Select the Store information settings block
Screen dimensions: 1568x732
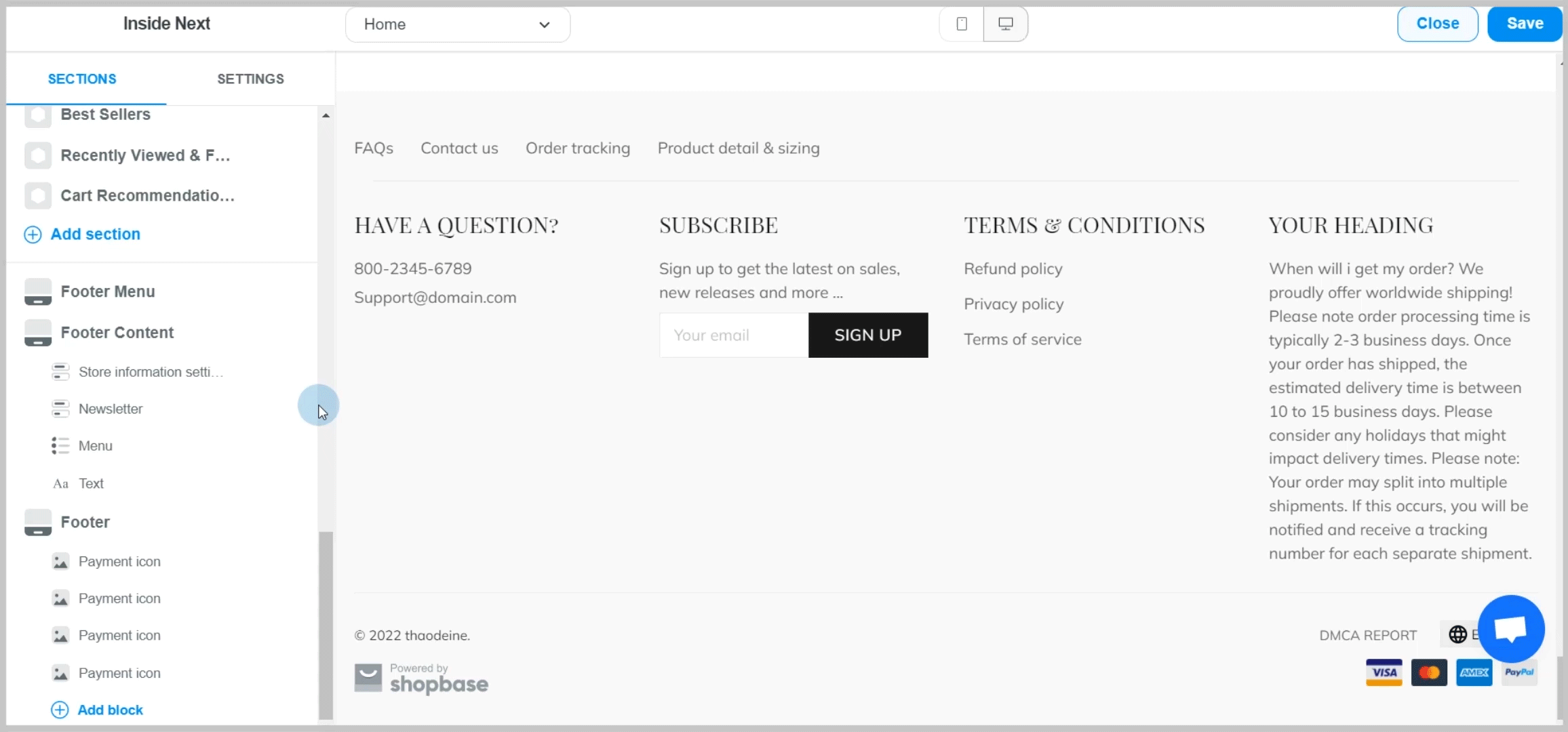click(151, 371)
